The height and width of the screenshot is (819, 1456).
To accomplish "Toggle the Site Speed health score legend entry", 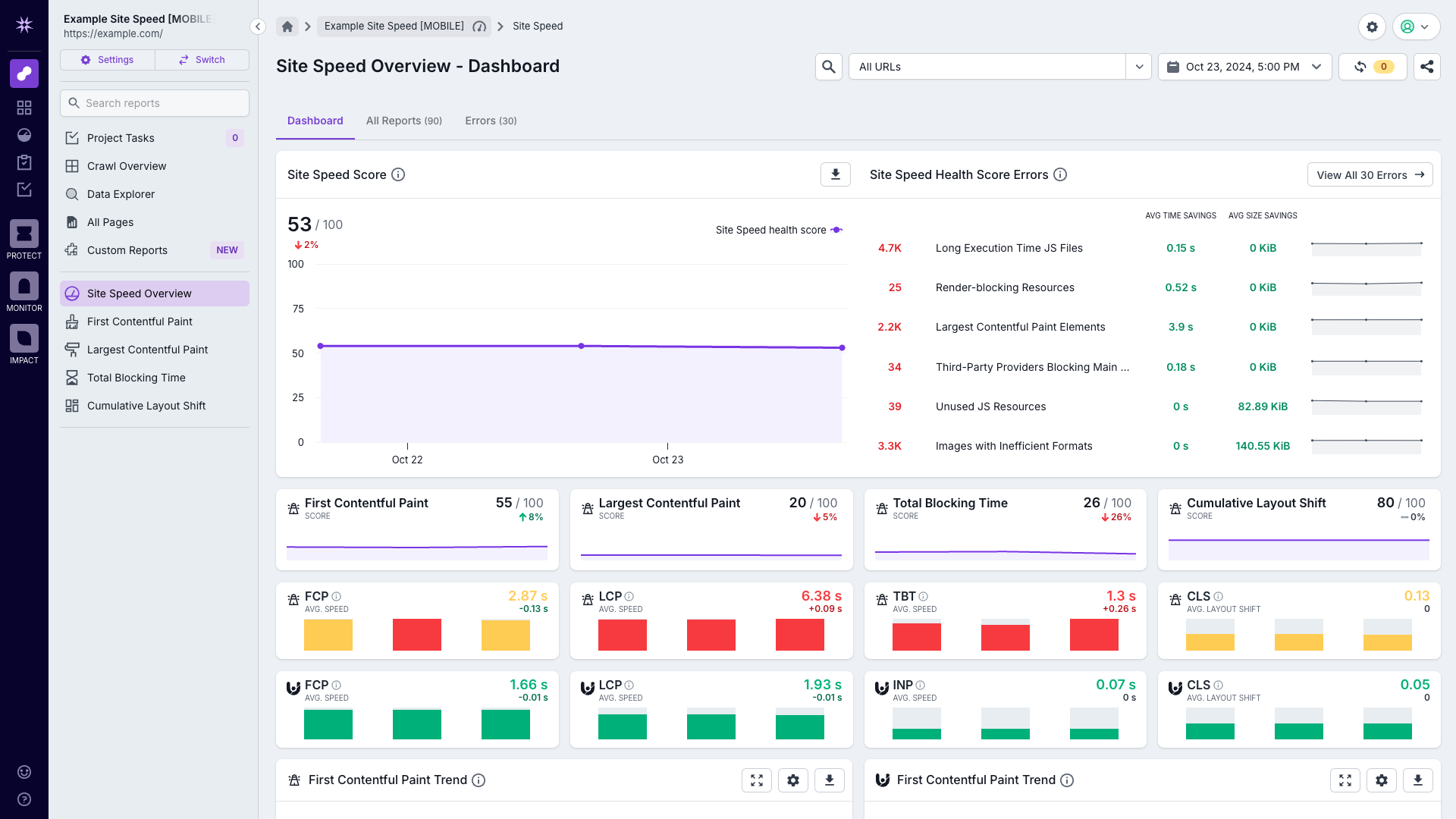I will (779, 230).
